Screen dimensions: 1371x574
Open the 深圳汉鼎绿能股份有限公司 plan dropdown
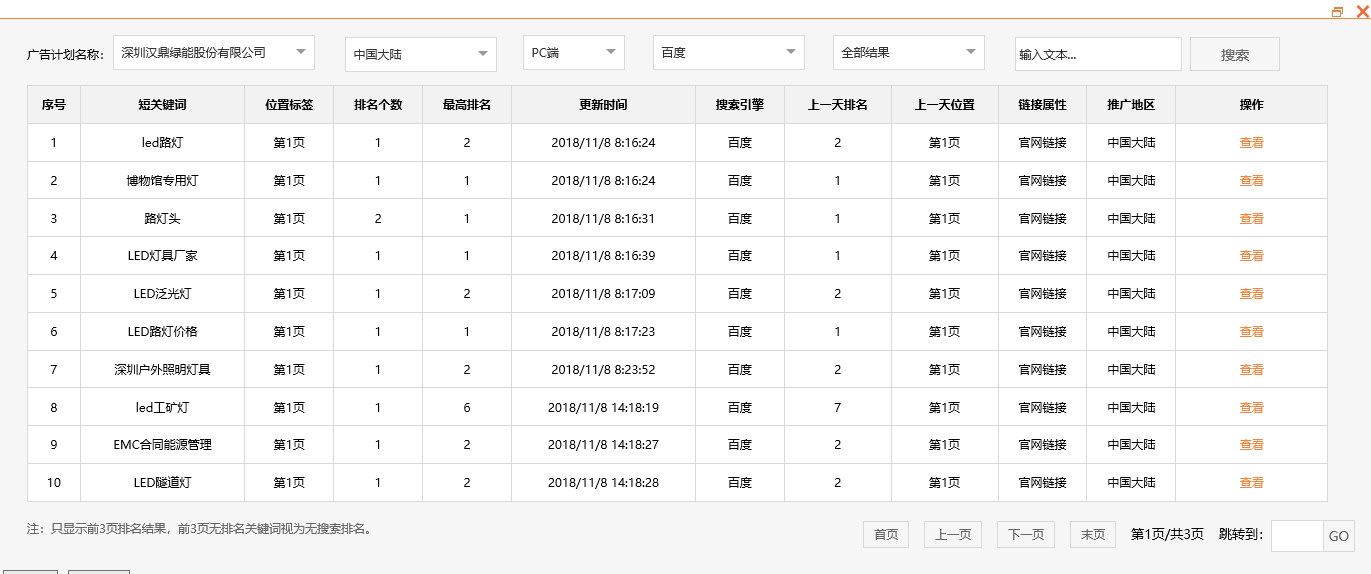coord(214,53)
